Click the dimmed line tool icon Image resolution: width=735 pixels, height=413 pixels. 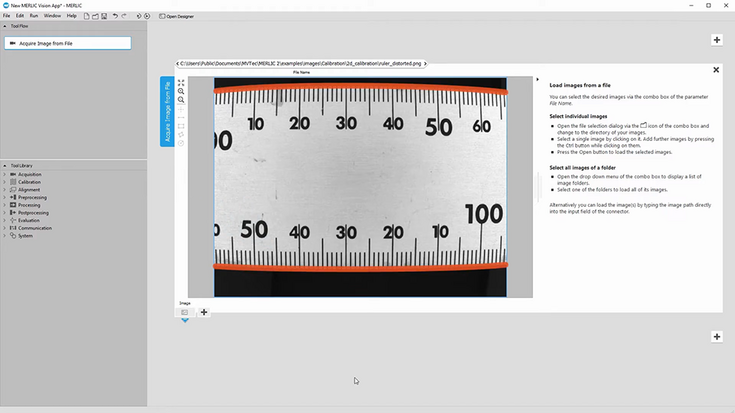click(181, 117)
